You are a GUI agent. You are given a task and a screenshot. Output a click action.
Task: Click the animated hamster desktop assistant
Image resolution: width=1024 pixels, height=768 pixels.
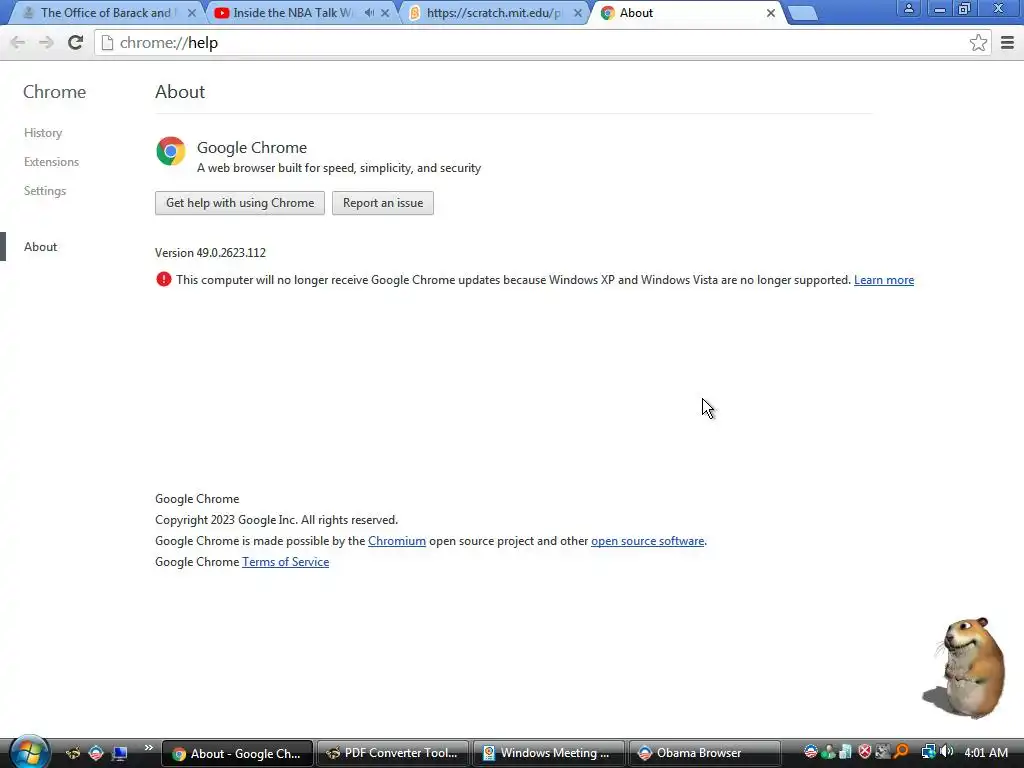pyautogui.click(x=966, y=667)
